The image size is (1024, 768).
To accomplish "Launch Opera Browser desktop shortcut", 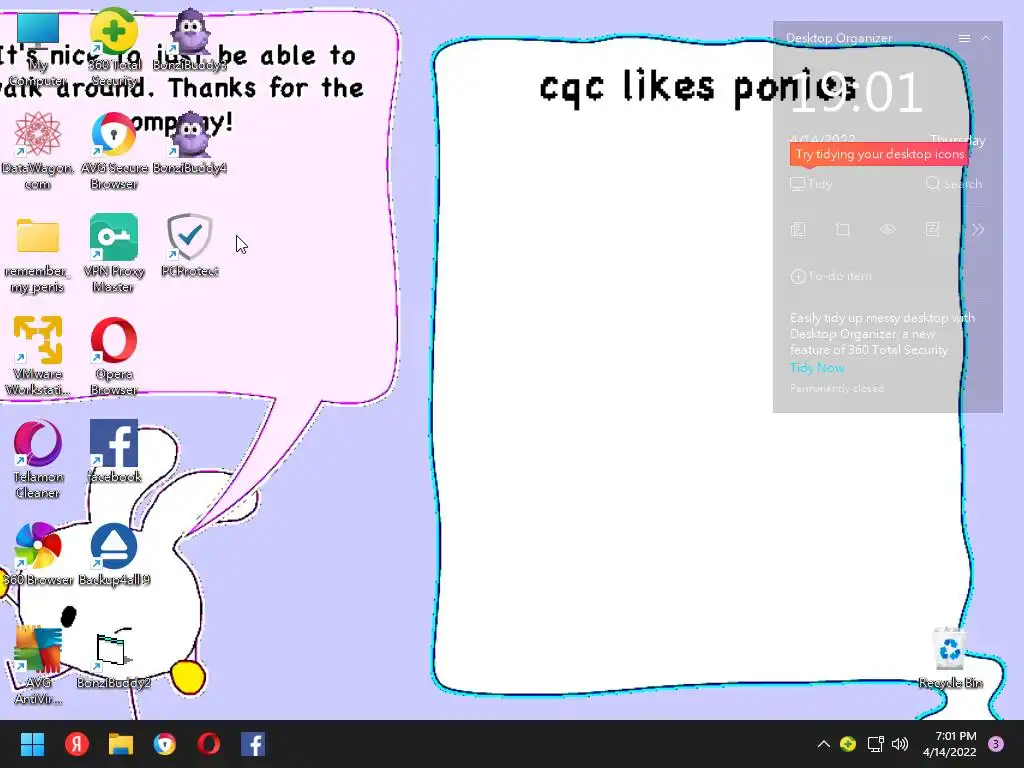I will tap(114, 357).
